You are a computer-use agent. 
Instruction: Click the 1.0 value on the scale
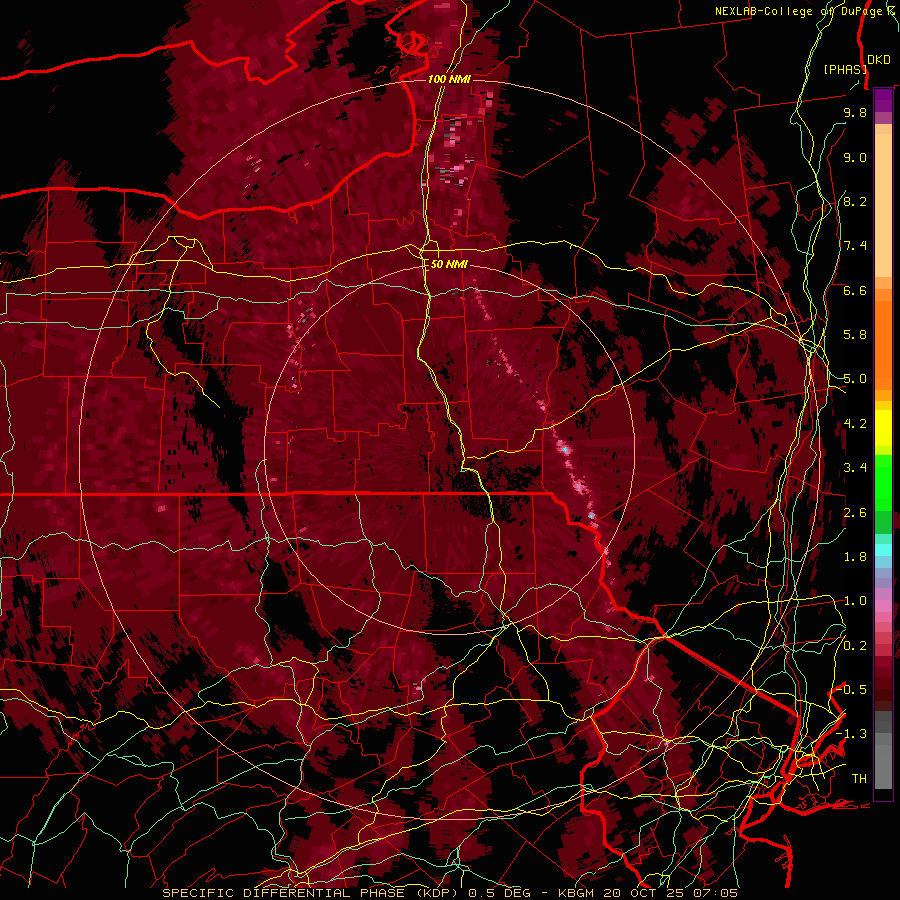[855, 601]
